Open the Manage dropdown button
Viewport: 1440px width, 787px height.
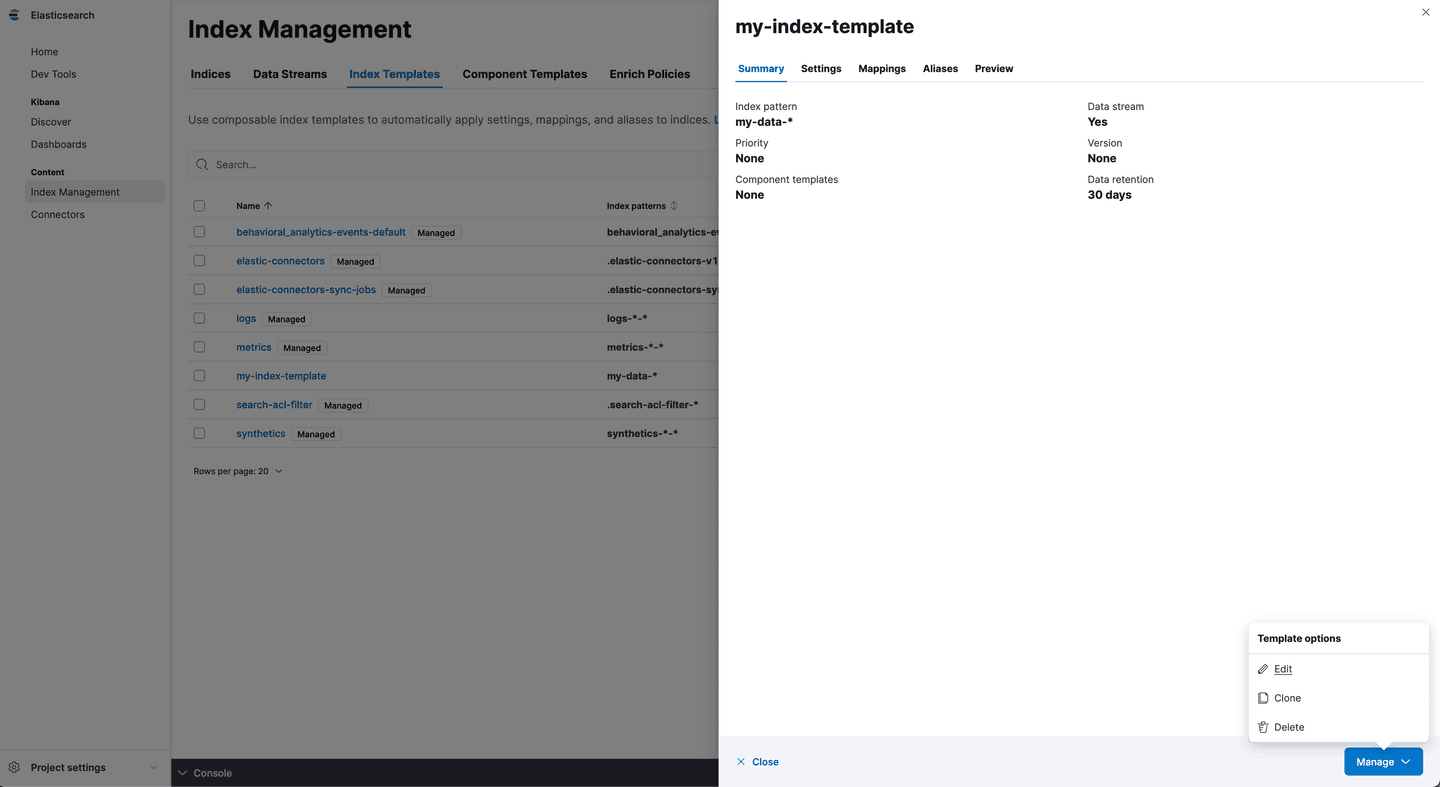coord(1383,762)
